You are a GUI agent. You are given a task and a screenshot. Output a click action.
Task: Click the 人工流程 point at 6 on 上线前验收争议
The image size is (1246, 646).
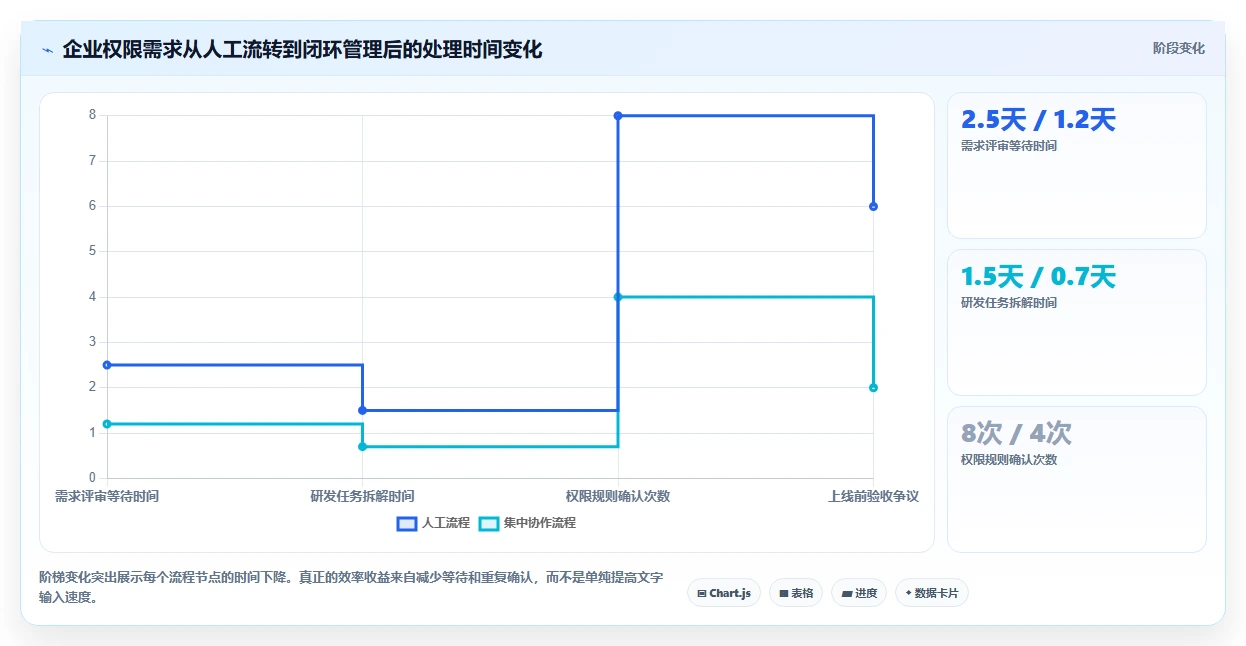[873, 206]
